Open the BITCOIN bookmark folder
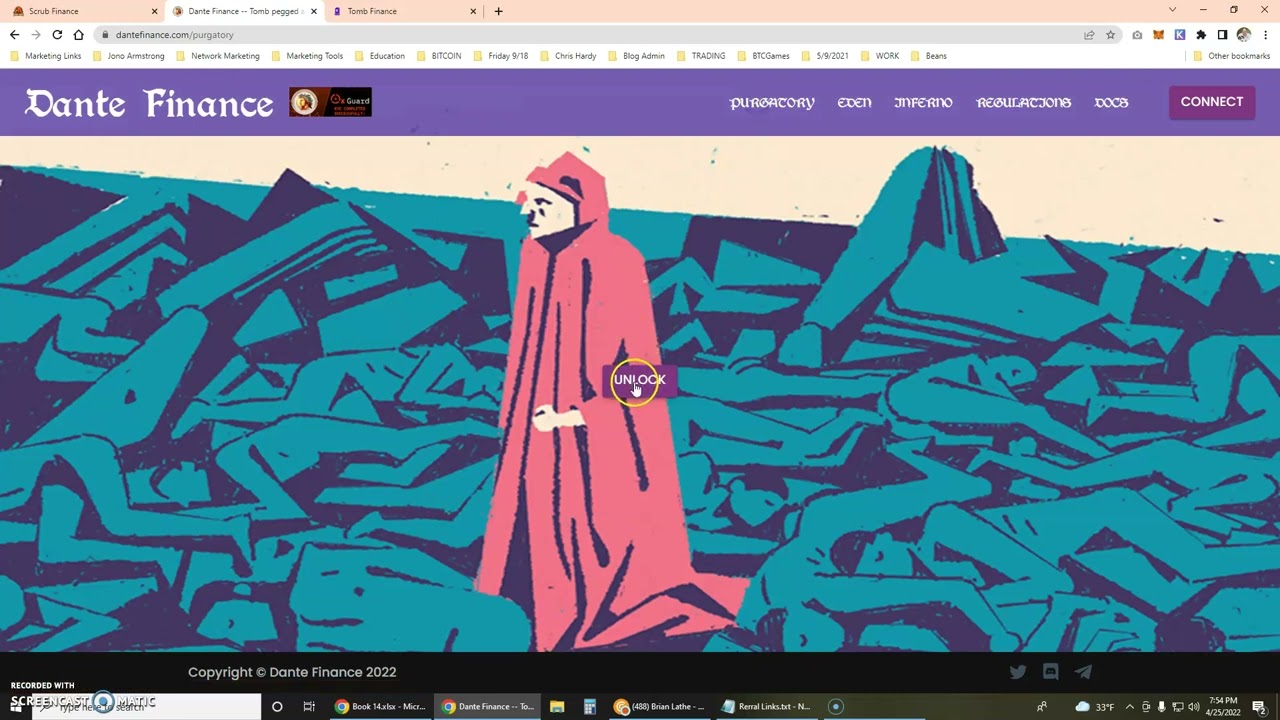The height and width of the screenshot is (720, 1280). click(x=439, y=56)
